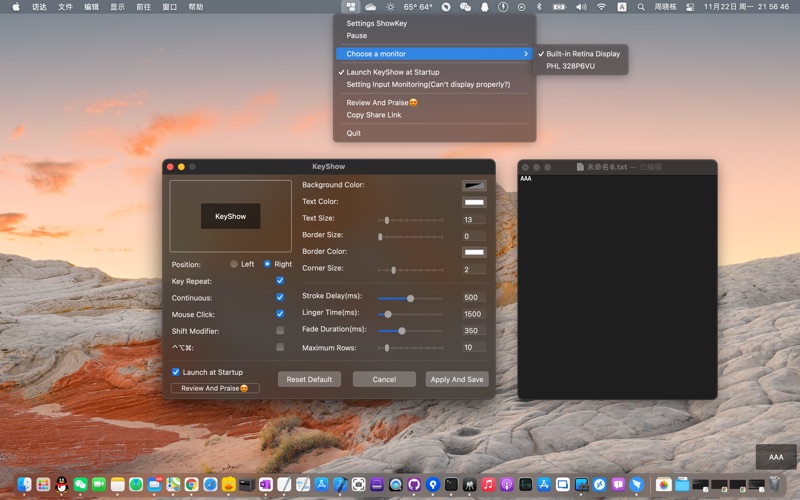This screenshot has height=500, width=800.
Task: Open WeChat from the dock
Action: coord(81,484)
